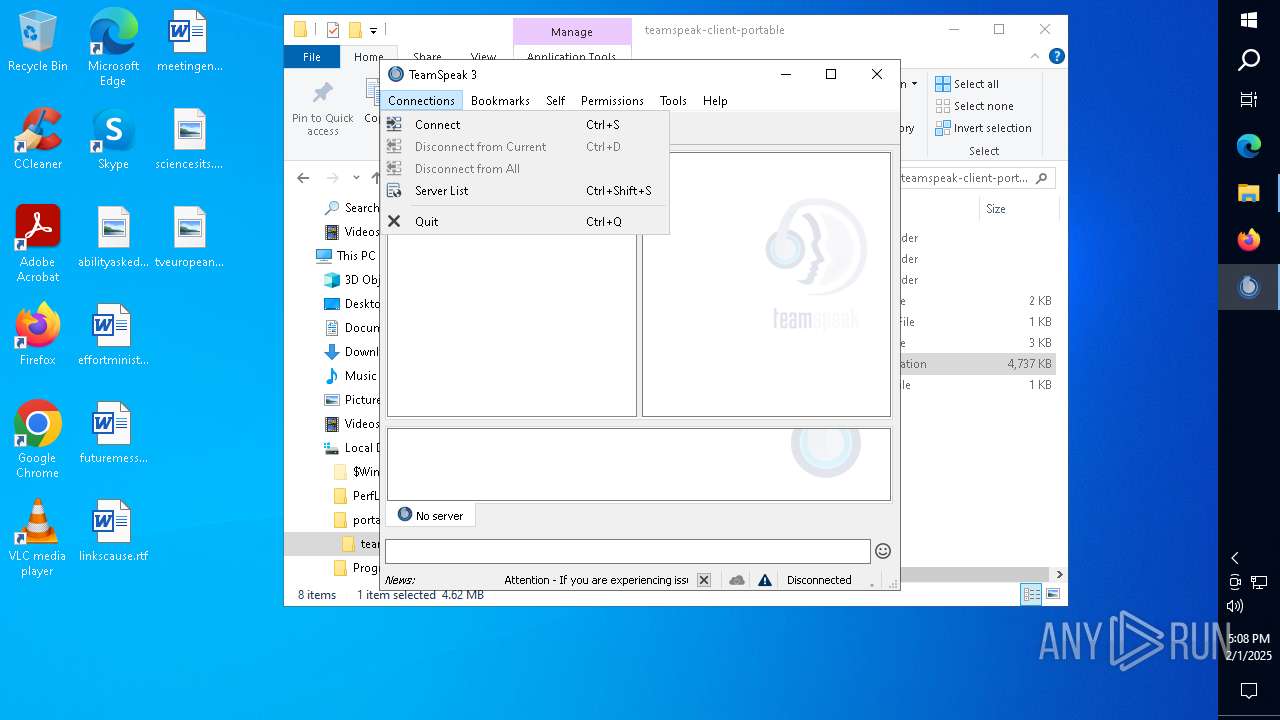Open Windows search from taskbar
1280x720 pixels.
point(1249,61)
